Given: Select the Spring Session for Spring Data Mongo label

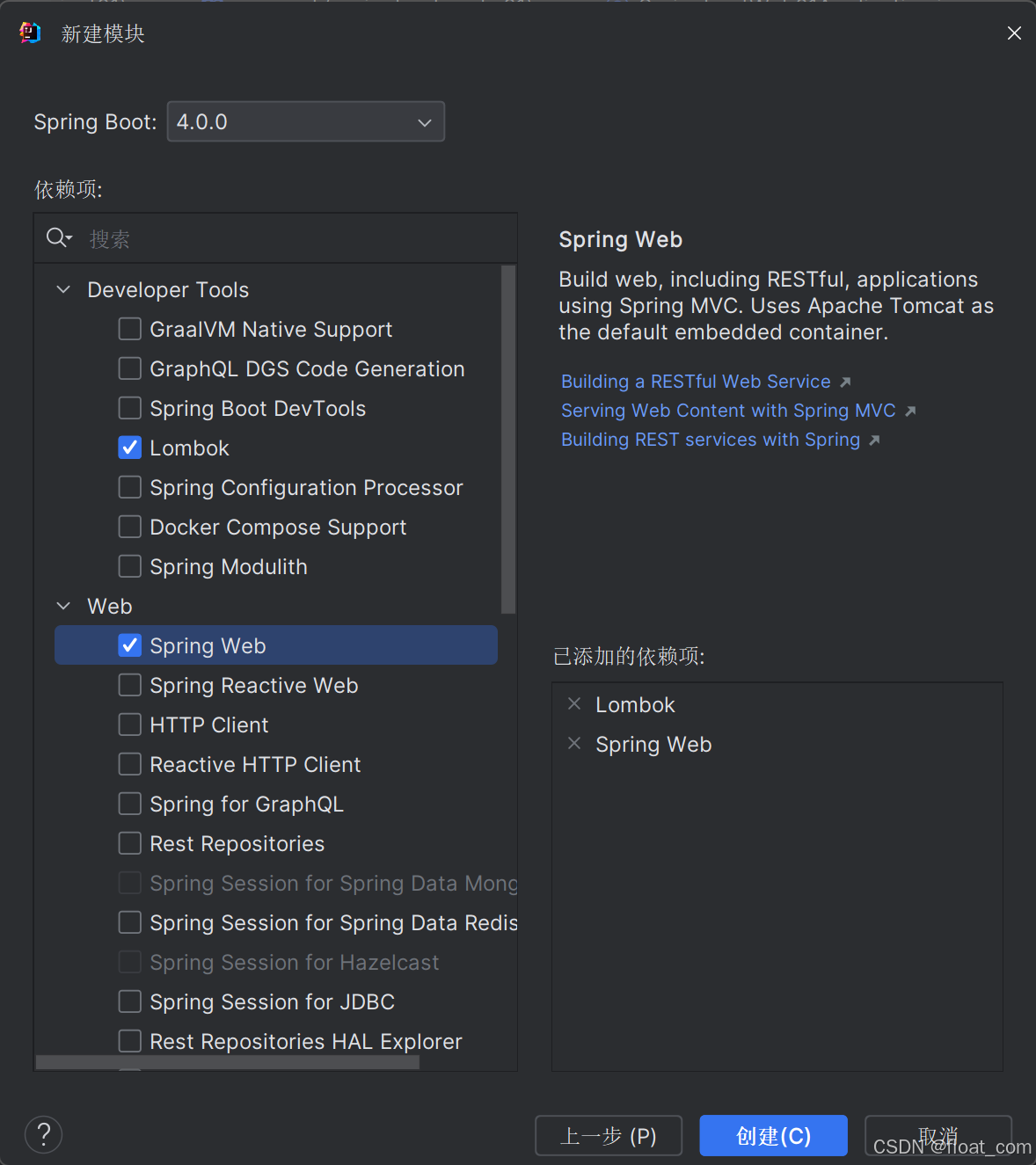Looking at the screenshot, I should [x=333, y=883].
